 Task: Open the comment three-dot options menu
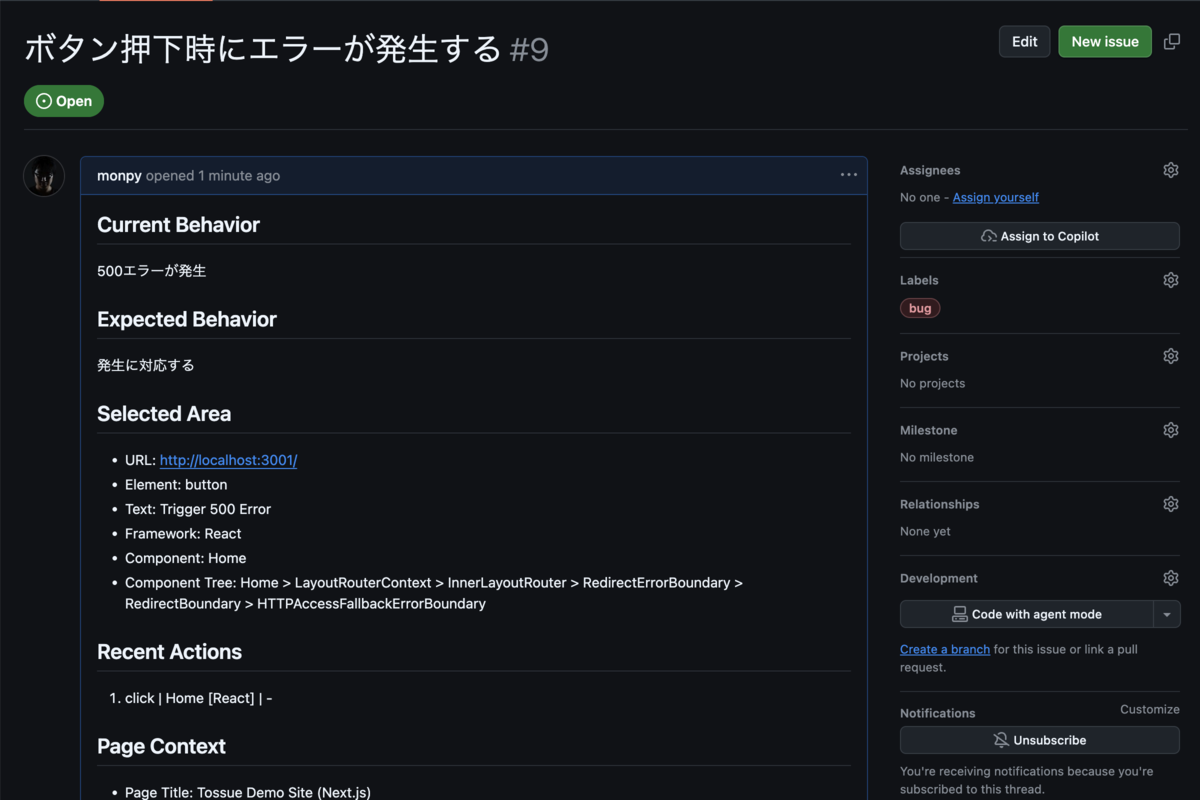(849, 175)
